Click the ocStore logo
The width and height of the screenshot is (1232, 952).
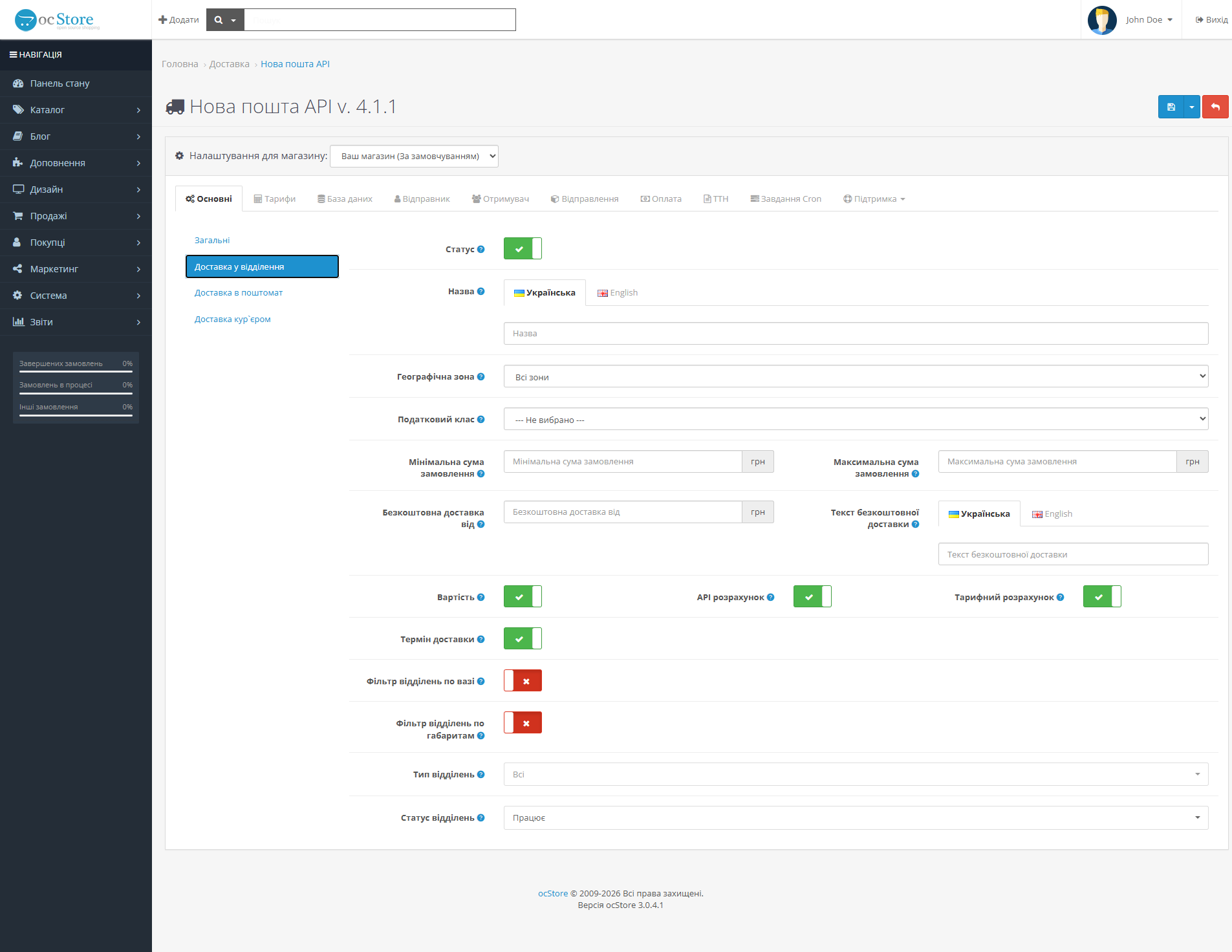coord(57,20)
